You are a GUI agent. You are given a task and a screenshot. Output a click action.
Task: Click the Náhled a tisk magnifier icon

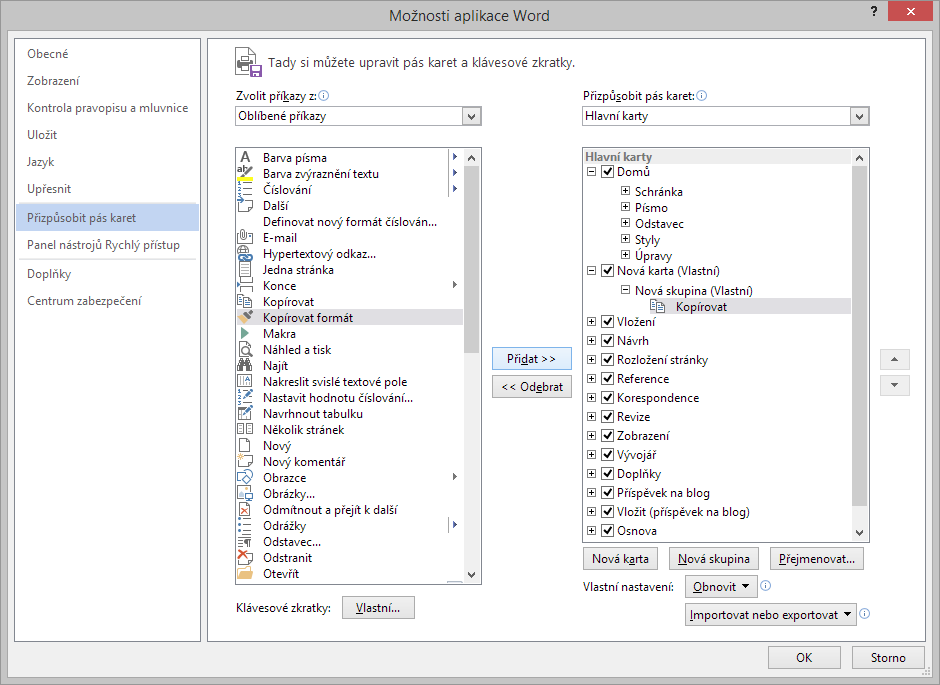pos(245,349)
